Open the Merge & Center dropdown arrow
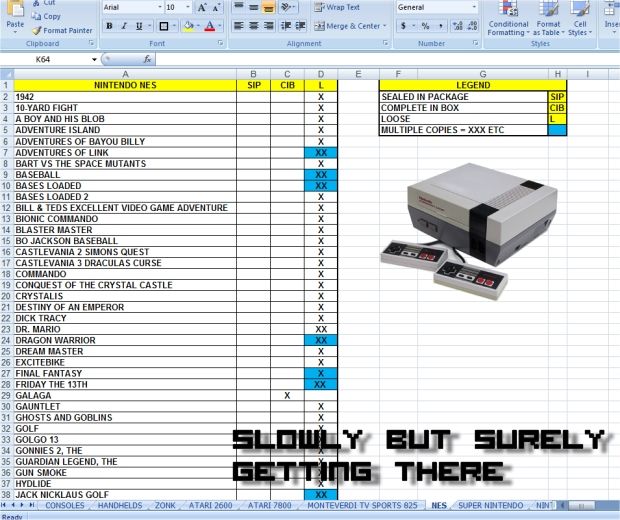The image size is (620, 520). coord(385,26)
